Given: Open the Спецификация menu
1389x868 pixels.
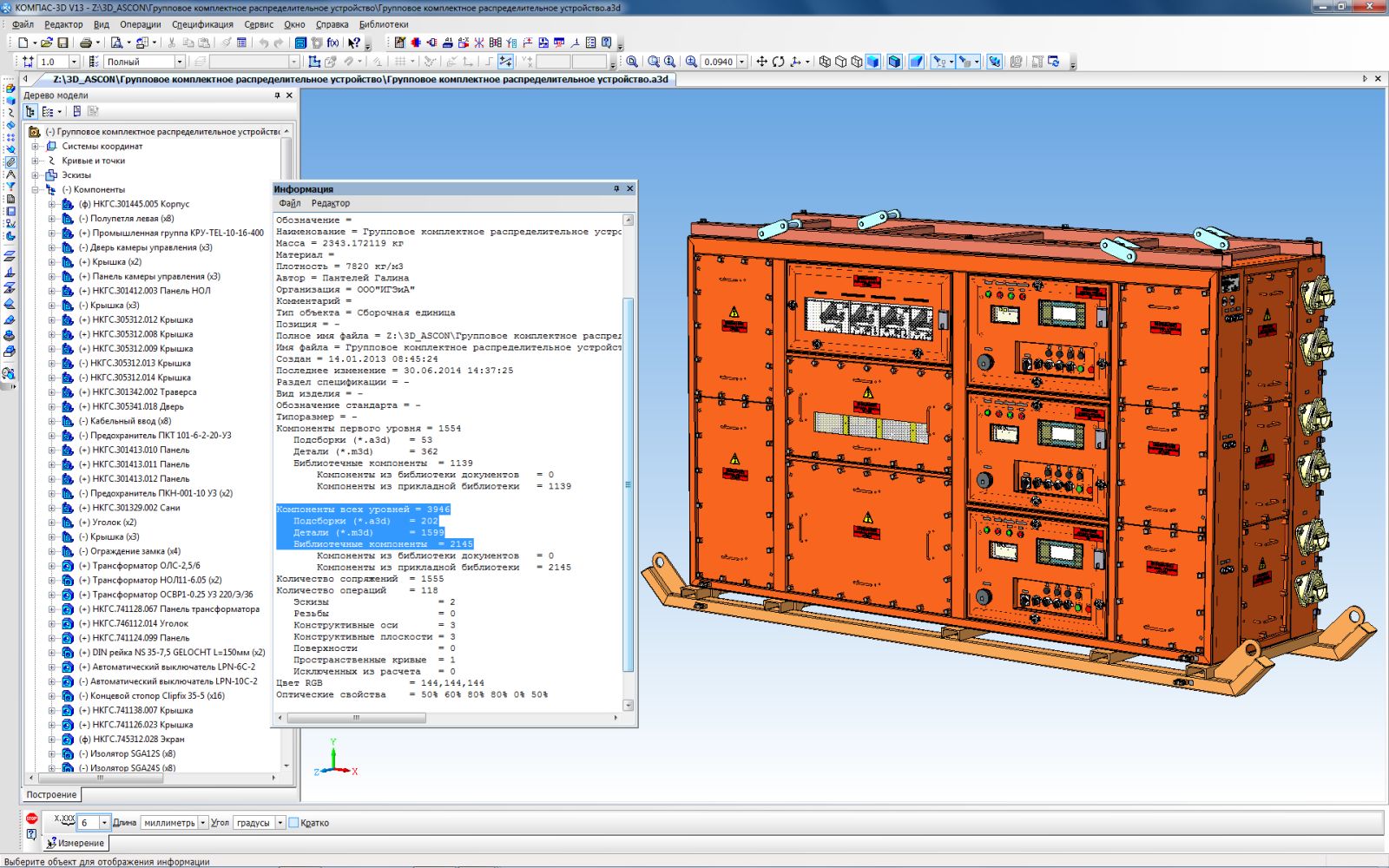Looking at the screenshot, I should tap(202, 24).
